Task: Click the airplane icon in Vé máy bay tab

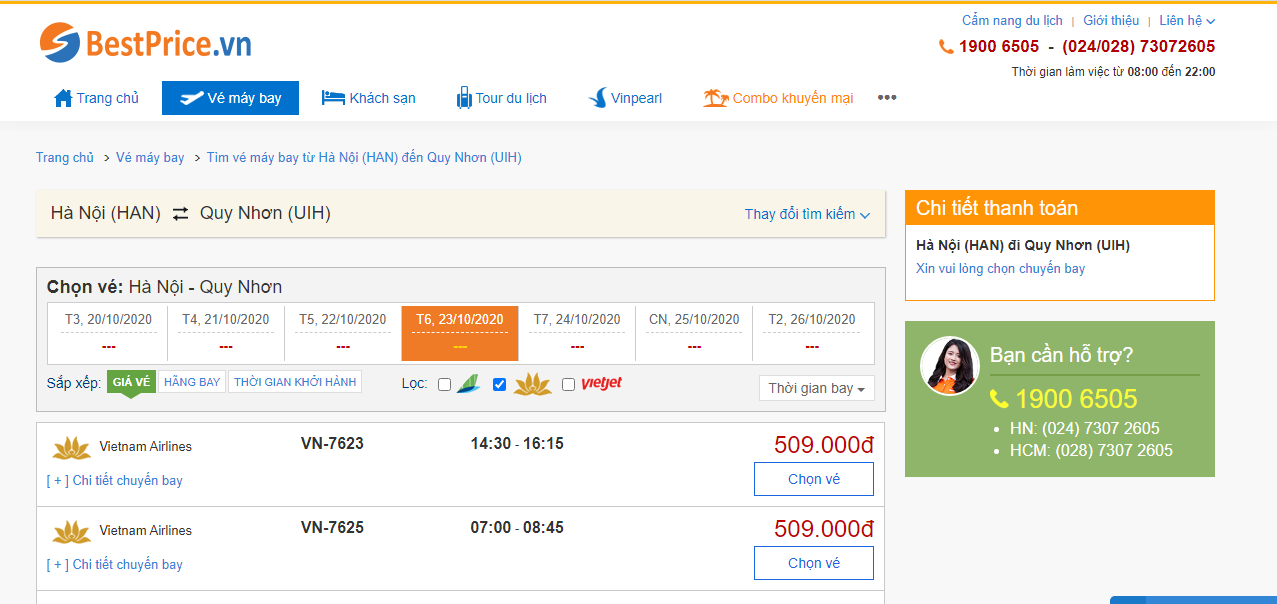Action: coord(191,98)
